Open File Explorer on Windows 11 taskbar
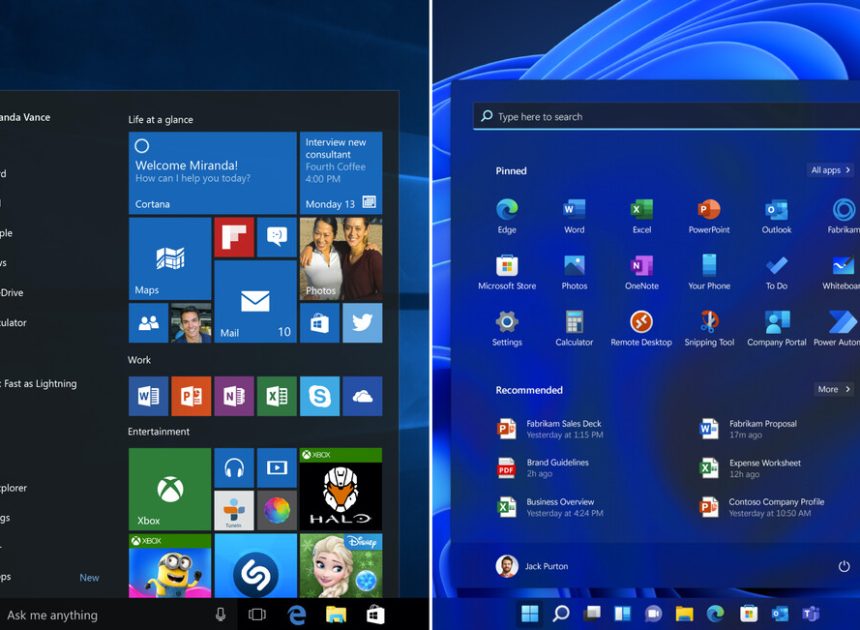The image size is (860, 630). click(684, 614)
